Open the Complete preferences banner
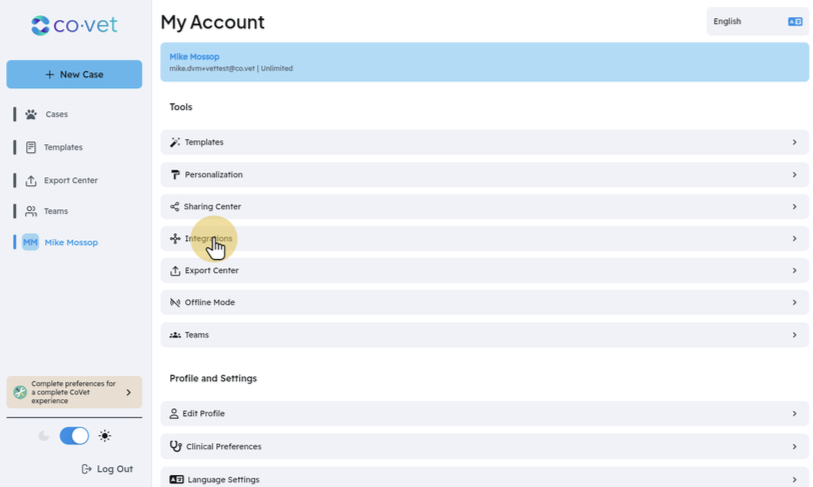Viewport: 813px width, 487px height. tap(74, 392)
